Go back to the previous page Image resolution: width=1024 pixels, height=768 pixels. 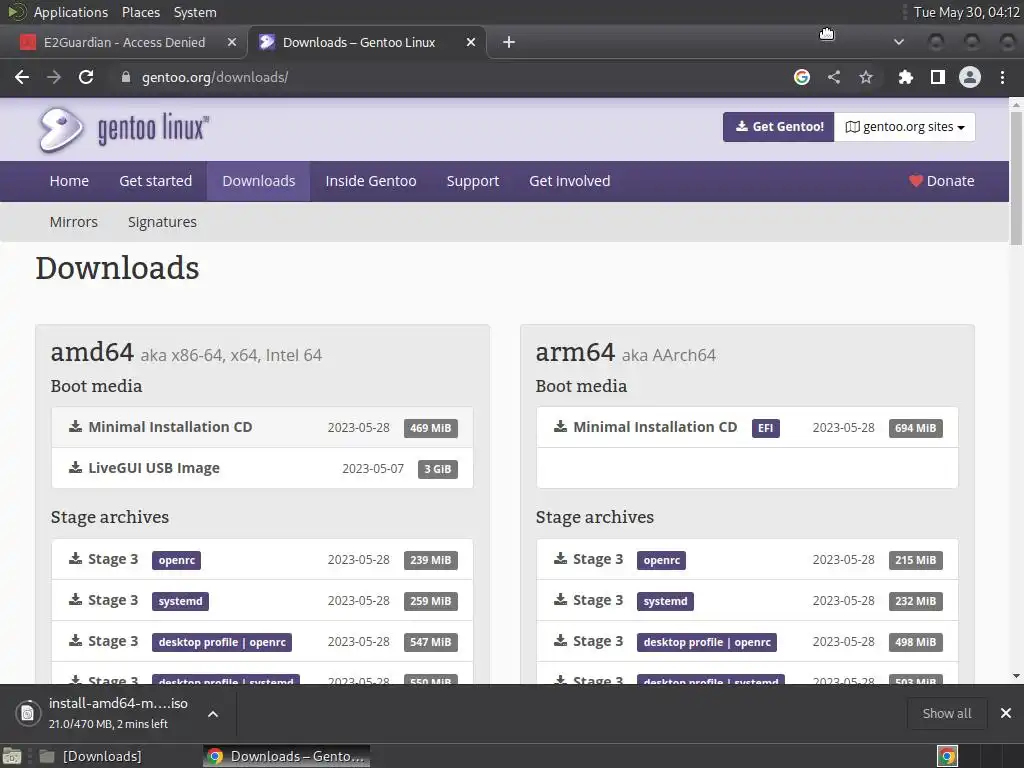22,77
